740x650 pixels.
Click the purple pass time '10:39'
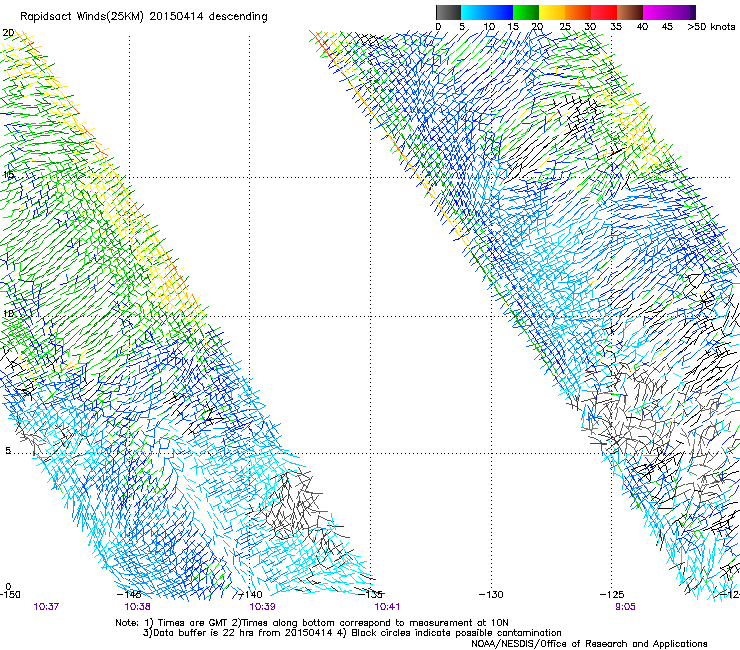click(x=262, y=607)
